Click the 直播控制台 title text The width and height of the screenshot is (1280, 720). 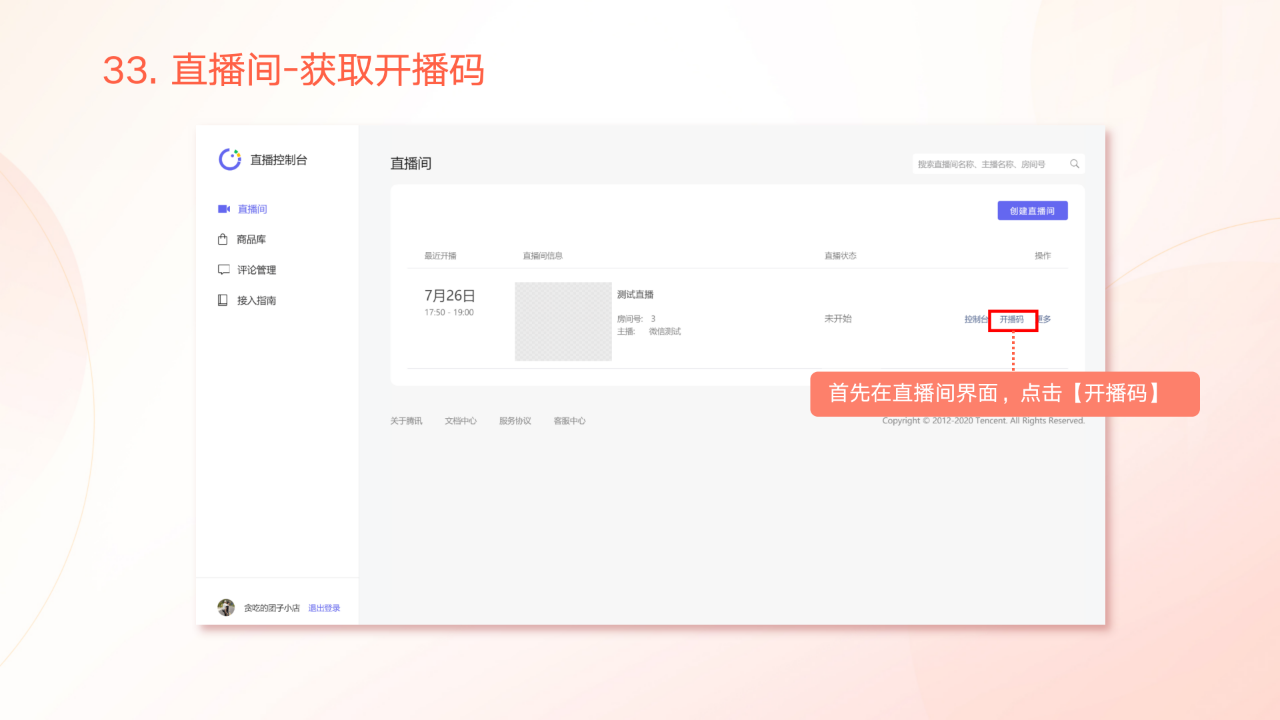[x=279, y=160]
